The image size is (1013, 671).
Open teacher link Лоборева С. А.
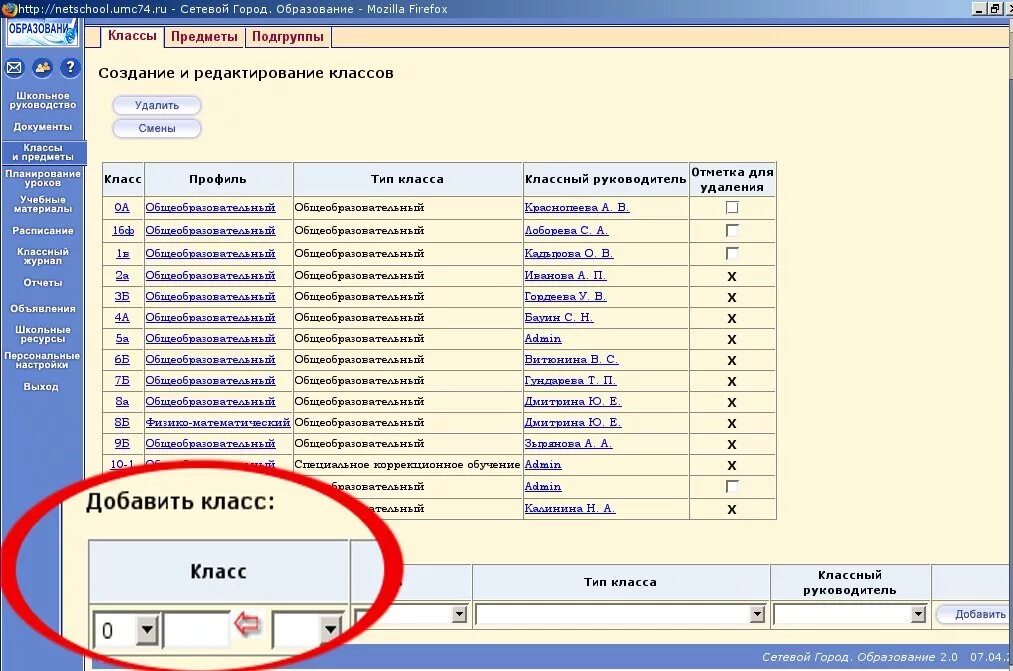(567, 231)
